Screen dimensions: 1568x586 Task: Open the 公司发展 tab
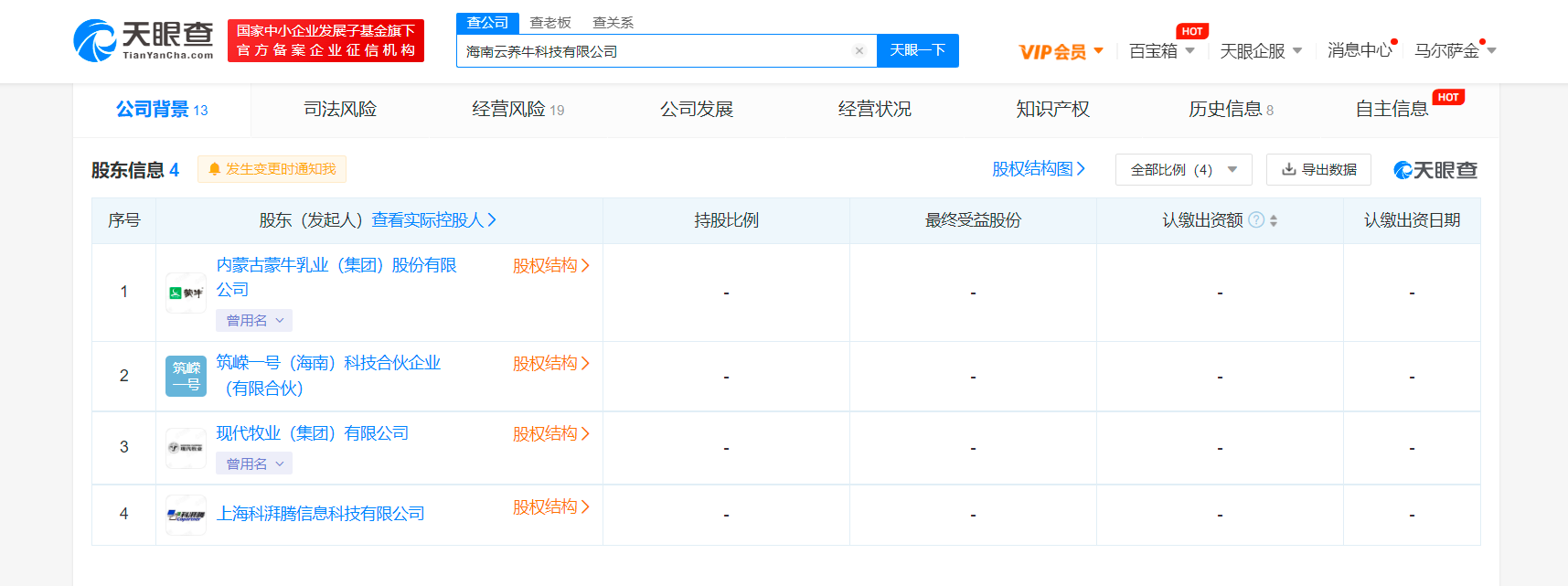697,110
